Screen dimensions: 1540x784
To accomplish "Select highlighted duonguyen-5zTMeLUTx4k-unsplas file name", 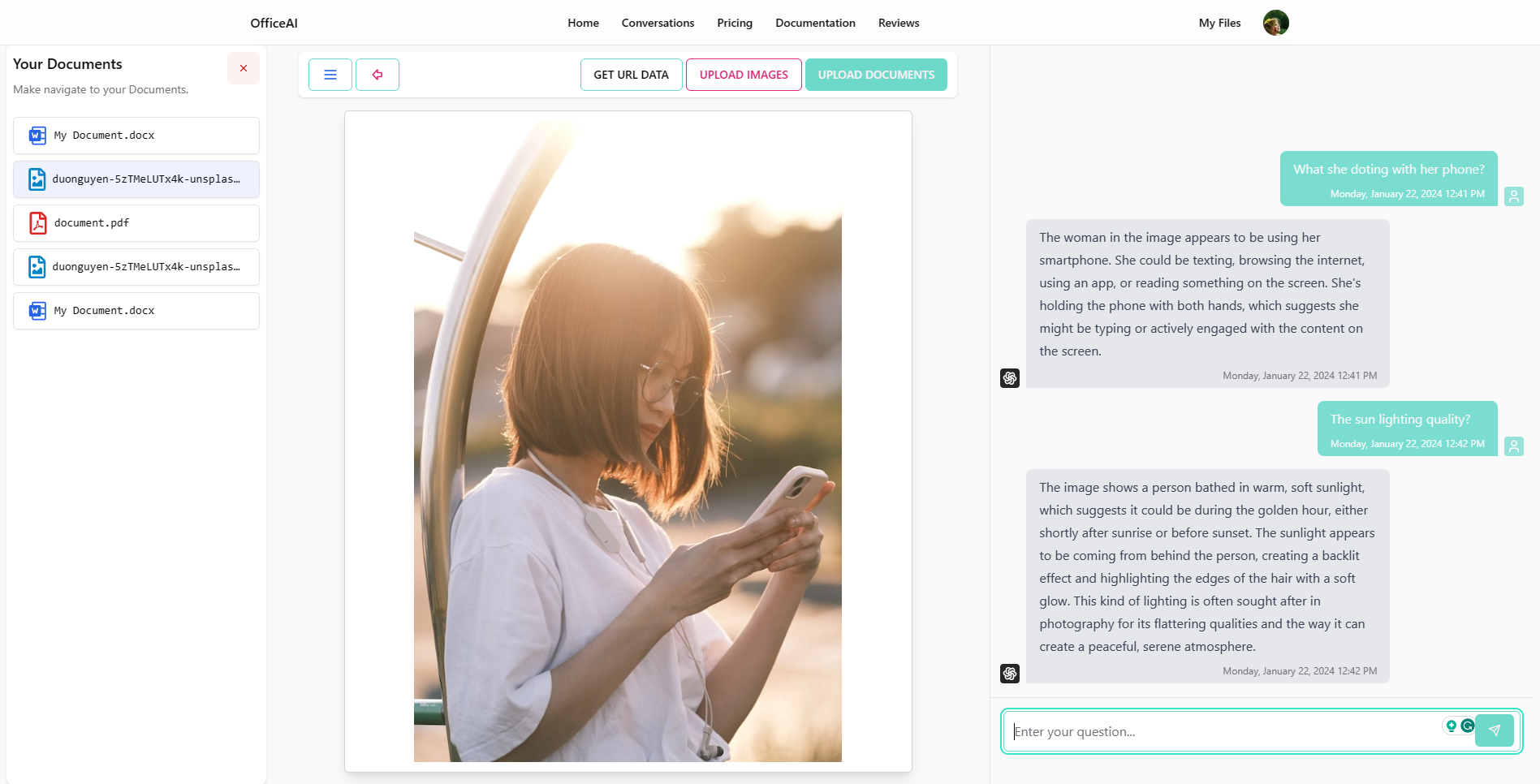I will tap(146, 179).
